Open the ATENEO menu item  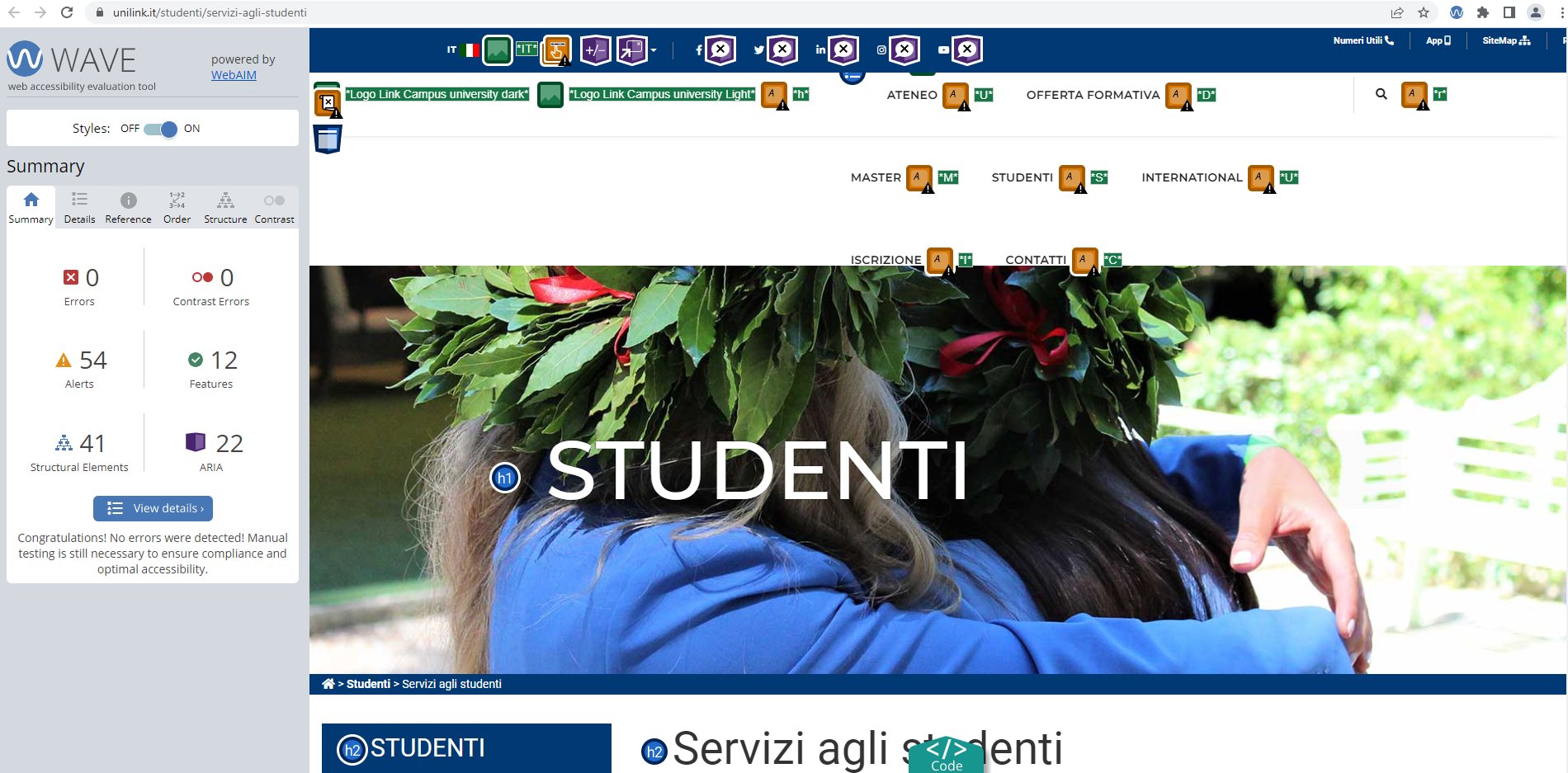pyautogui.click(x=912, y=95)
